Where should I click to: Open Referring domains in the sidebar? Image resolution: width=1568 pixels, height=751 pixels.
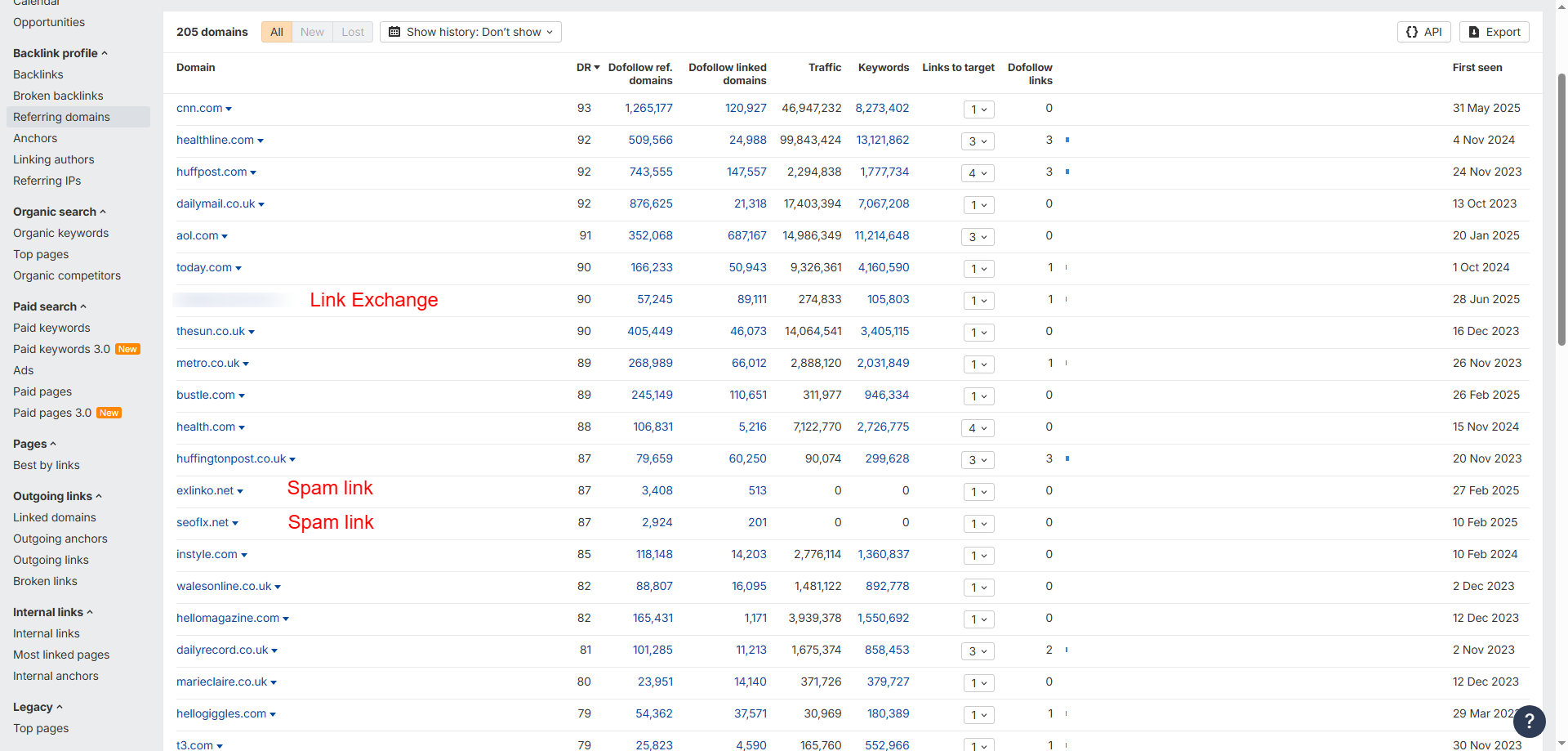78,117
